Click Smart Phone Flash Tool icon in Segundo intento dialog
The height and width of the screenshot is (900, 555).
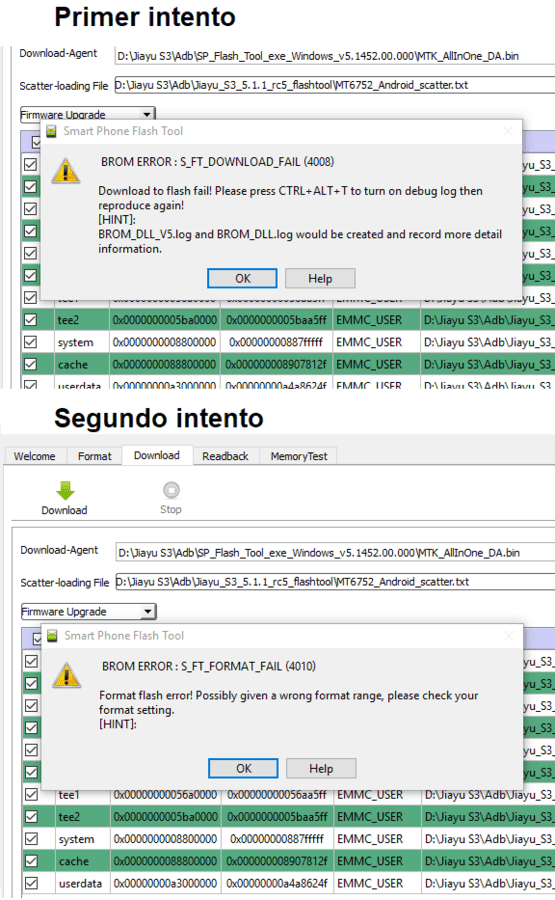tap(53, 636)
